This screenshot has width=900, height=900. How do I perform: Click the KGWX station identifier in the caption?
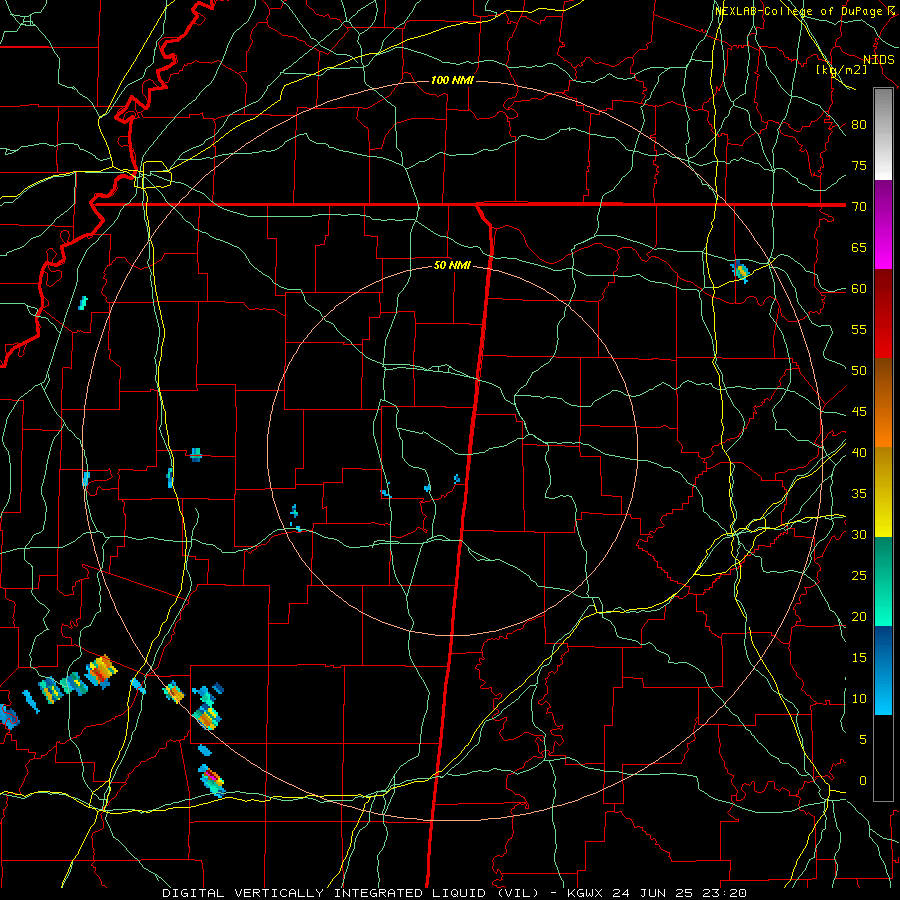click(x=585, y=893)
